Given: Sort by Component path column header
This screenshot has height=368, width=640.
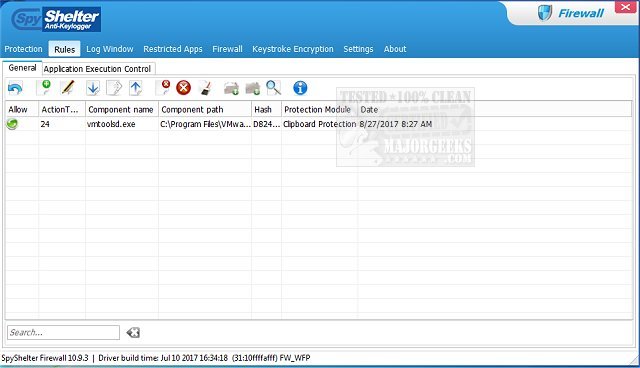Looking at the screenshot, I should point(205,109).
